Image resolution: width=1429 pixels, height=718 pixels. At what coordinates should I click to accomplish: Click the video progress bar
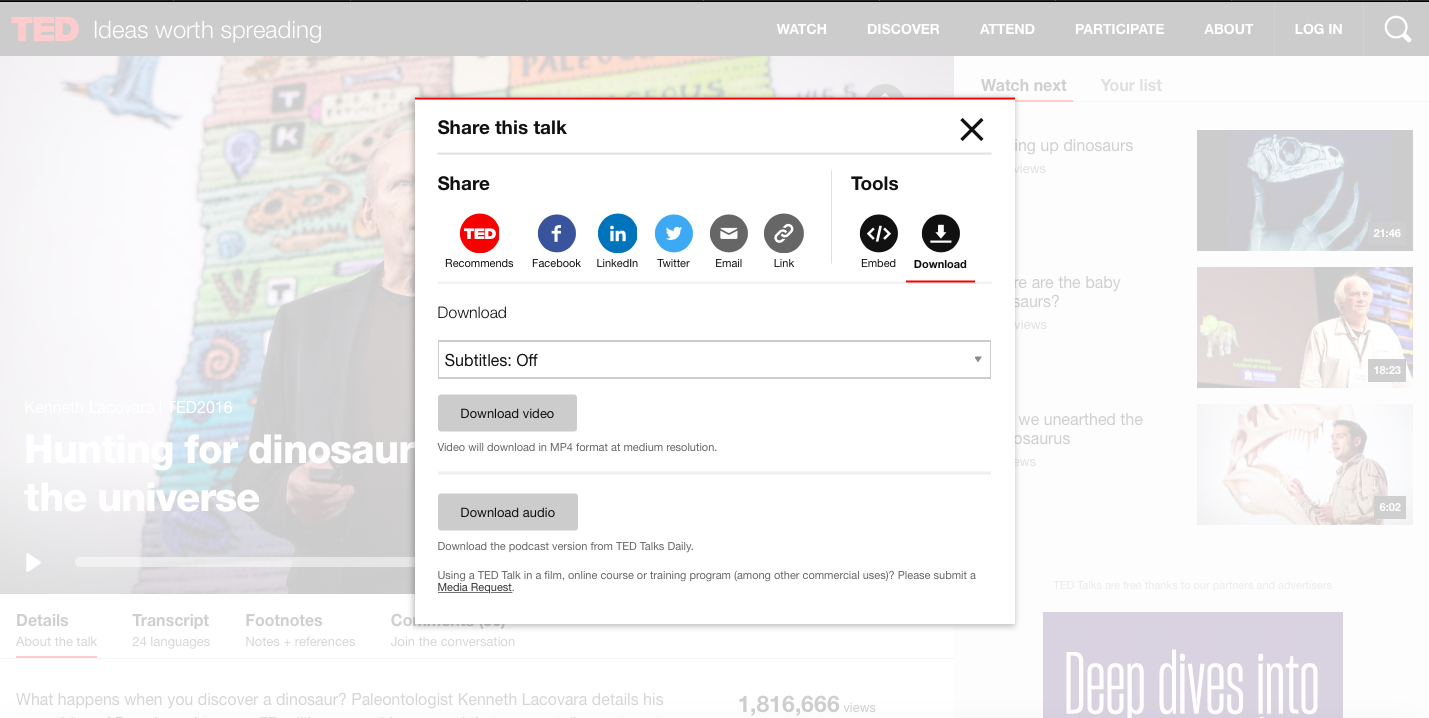pos(245,562)
